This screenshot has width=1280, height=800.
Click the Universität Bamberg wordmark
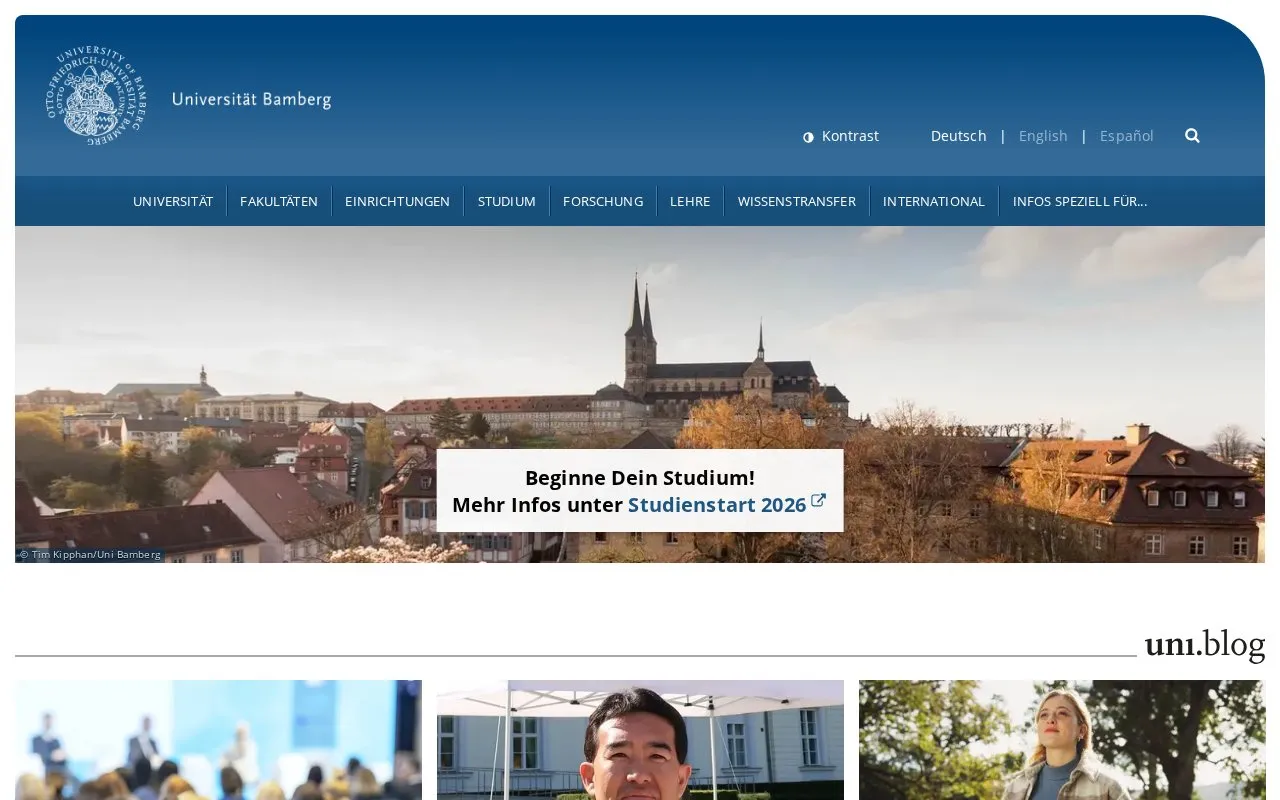pyautogui.click(x=251, y=99)
